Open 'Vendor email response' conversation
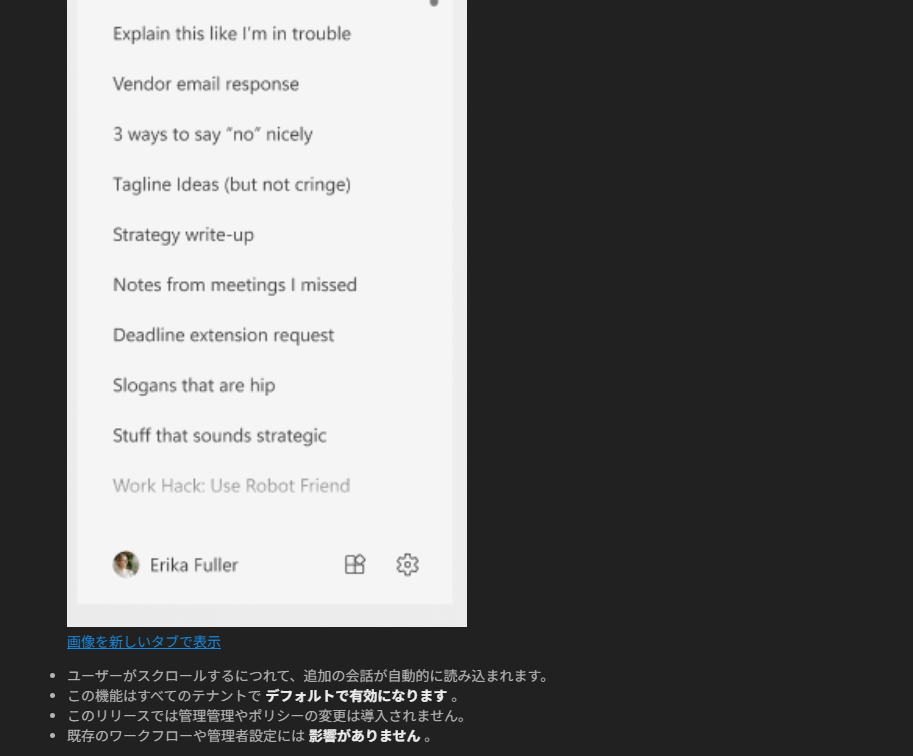Screen dimensions: 913x756 tap(206, 84)
